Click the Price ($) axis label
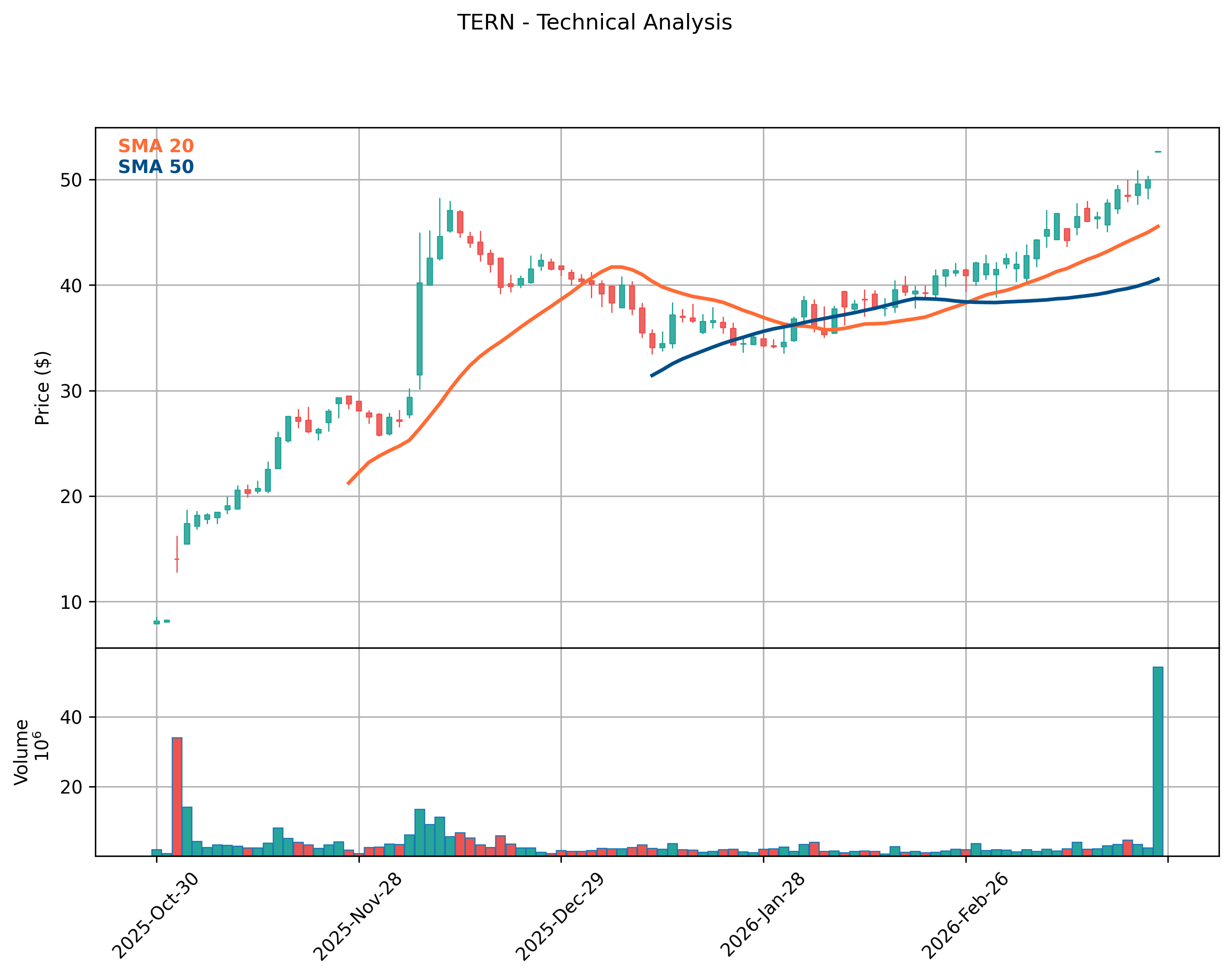The width and height of the screenshot is (1232, 977). click(43, 388)
